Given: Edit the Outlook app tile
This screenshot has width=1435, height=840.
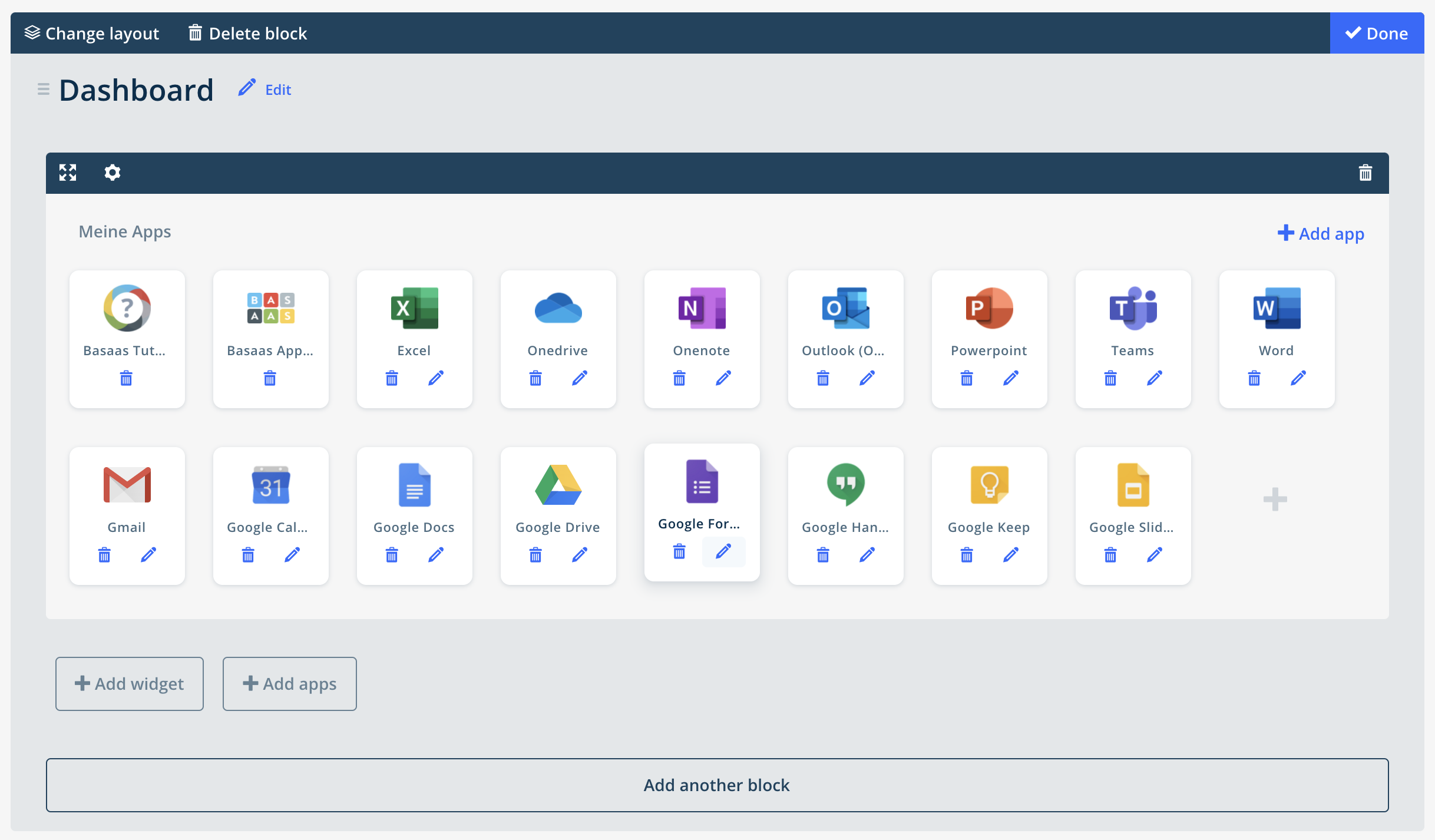Looking at the screenshot, I should [867, 378].
